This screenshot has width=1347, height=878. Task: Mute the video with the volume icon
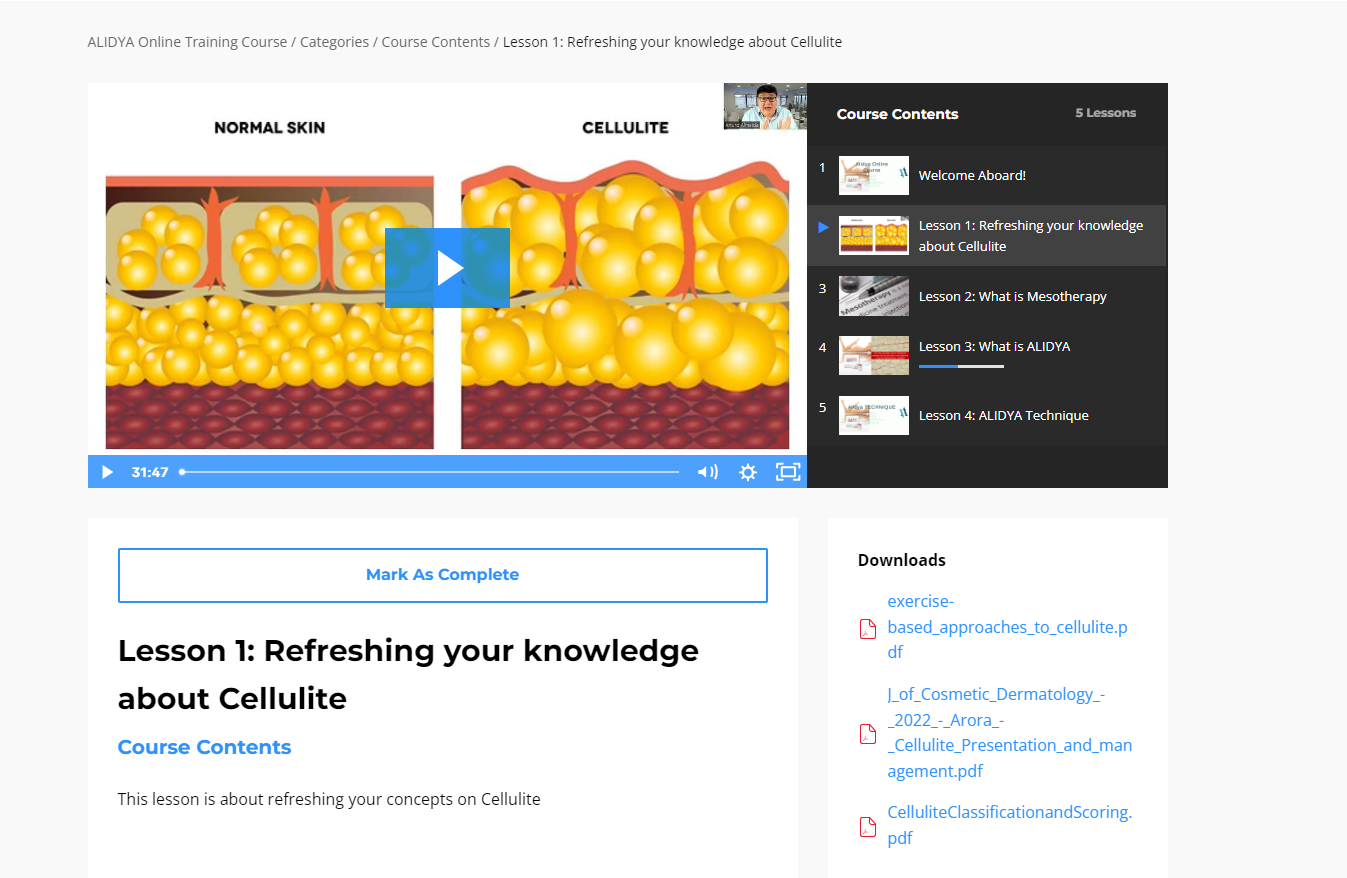708,472
